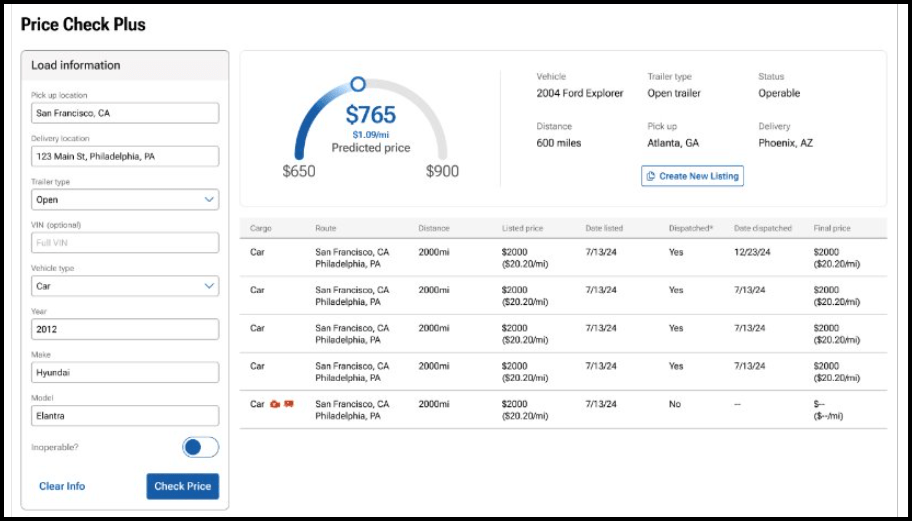The image size is (912, 521).
Task: Click the Trailer type chevron arrow
Action: pyautogui.click(x=209, y=199)
